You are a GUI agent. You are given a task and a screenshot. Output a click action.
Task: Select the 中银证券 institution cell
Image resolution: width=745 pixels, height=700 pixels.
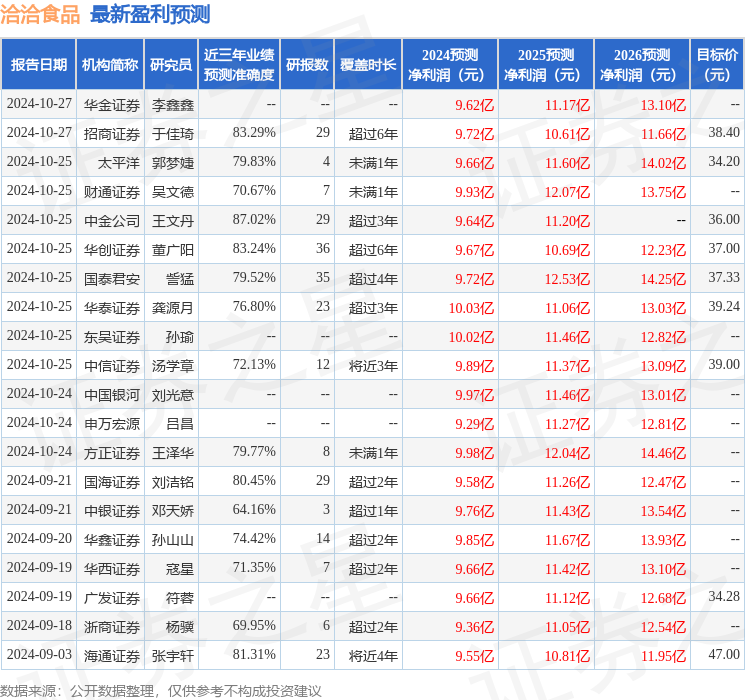click(112, 511)
